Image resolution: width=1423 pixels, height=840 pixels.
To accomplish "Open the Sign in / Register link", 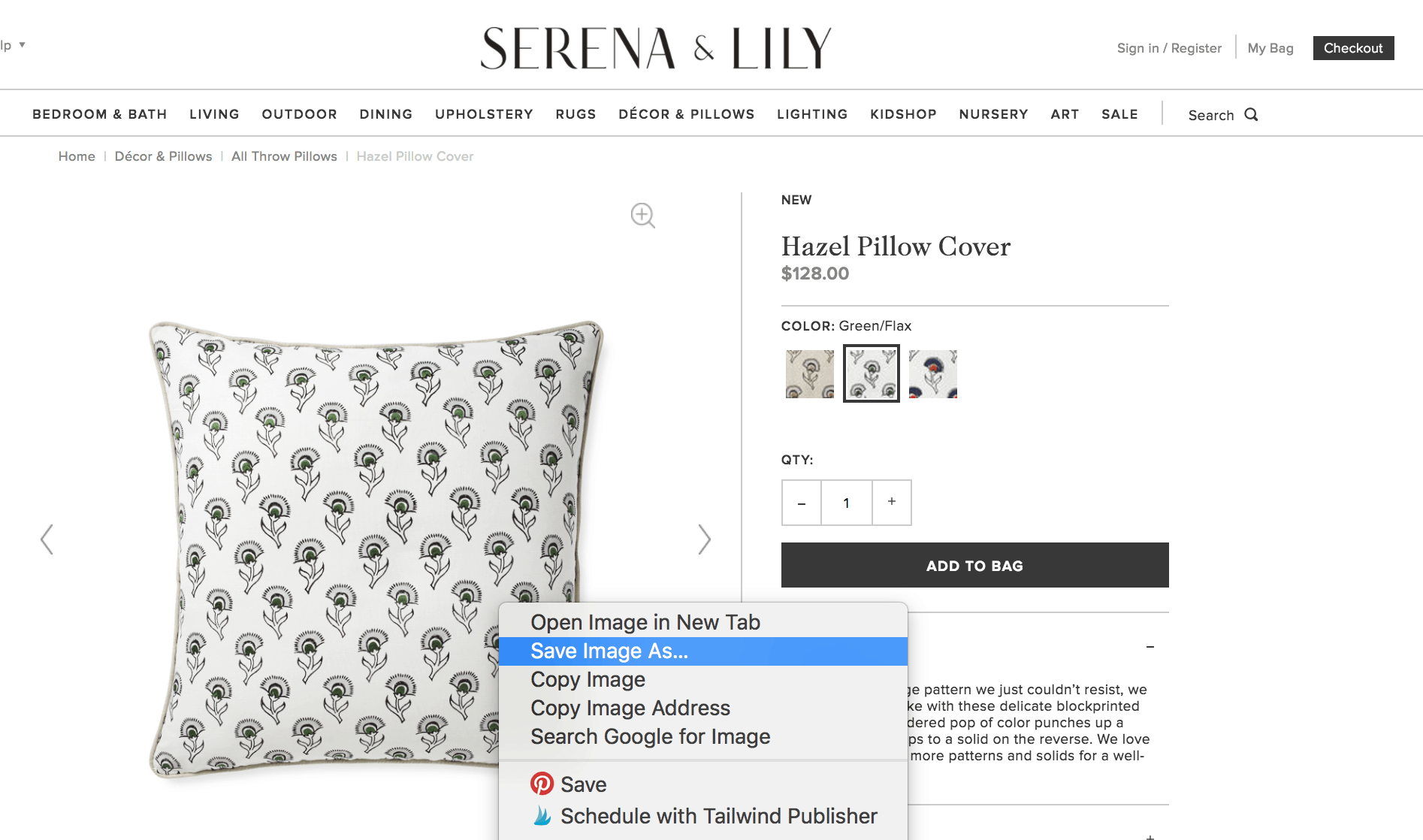I will [x=1169, y=48].
